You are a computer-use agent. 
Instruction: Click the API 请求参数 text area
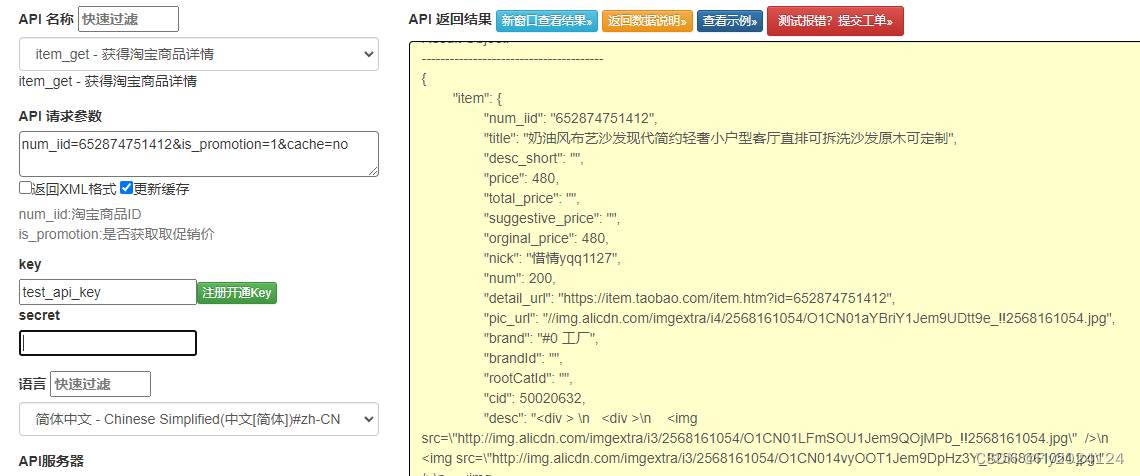point(198,153)
